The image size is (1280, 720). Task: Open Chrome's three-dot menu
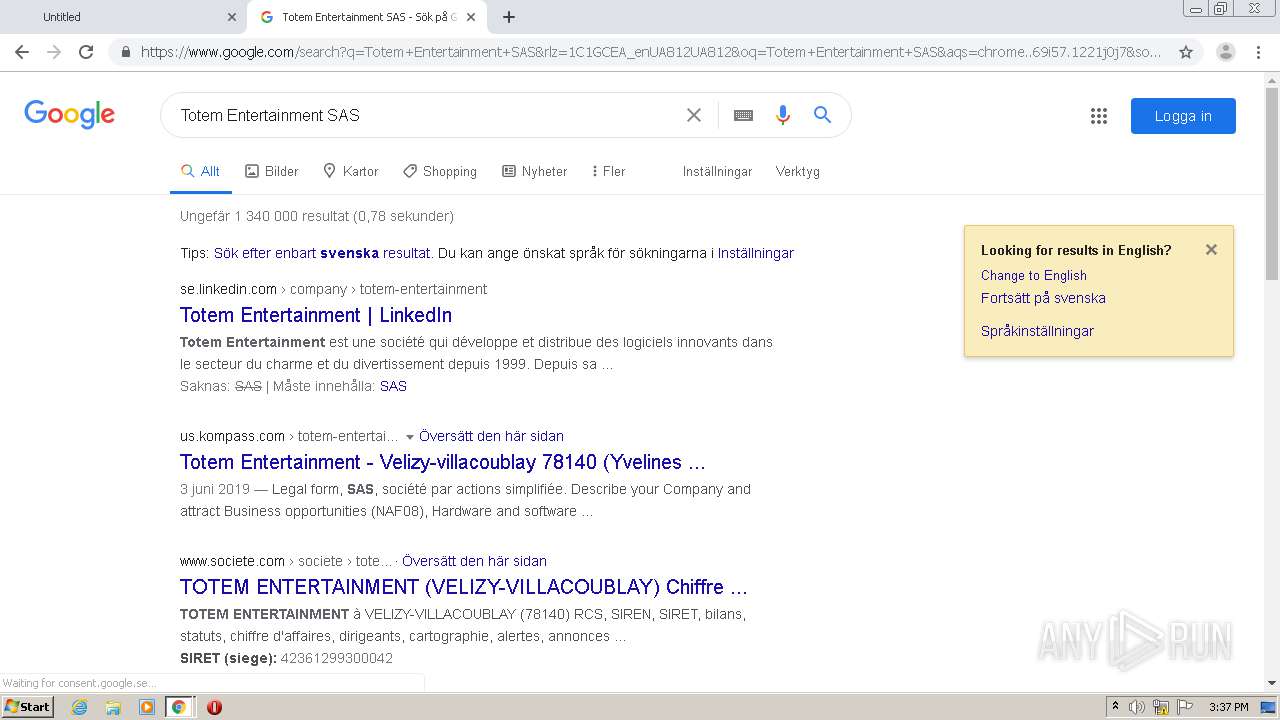tap(1260, 52)
